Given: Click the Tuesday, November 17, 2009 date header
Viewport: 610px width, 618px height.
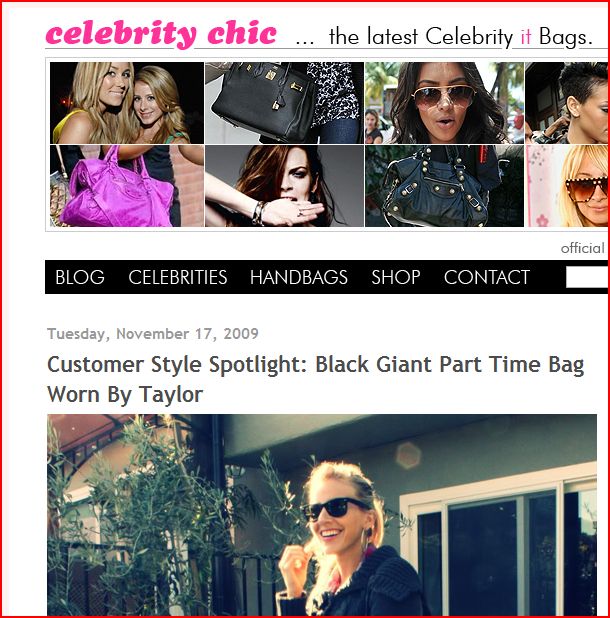Looking at the screenshot, I should [153, 334].
